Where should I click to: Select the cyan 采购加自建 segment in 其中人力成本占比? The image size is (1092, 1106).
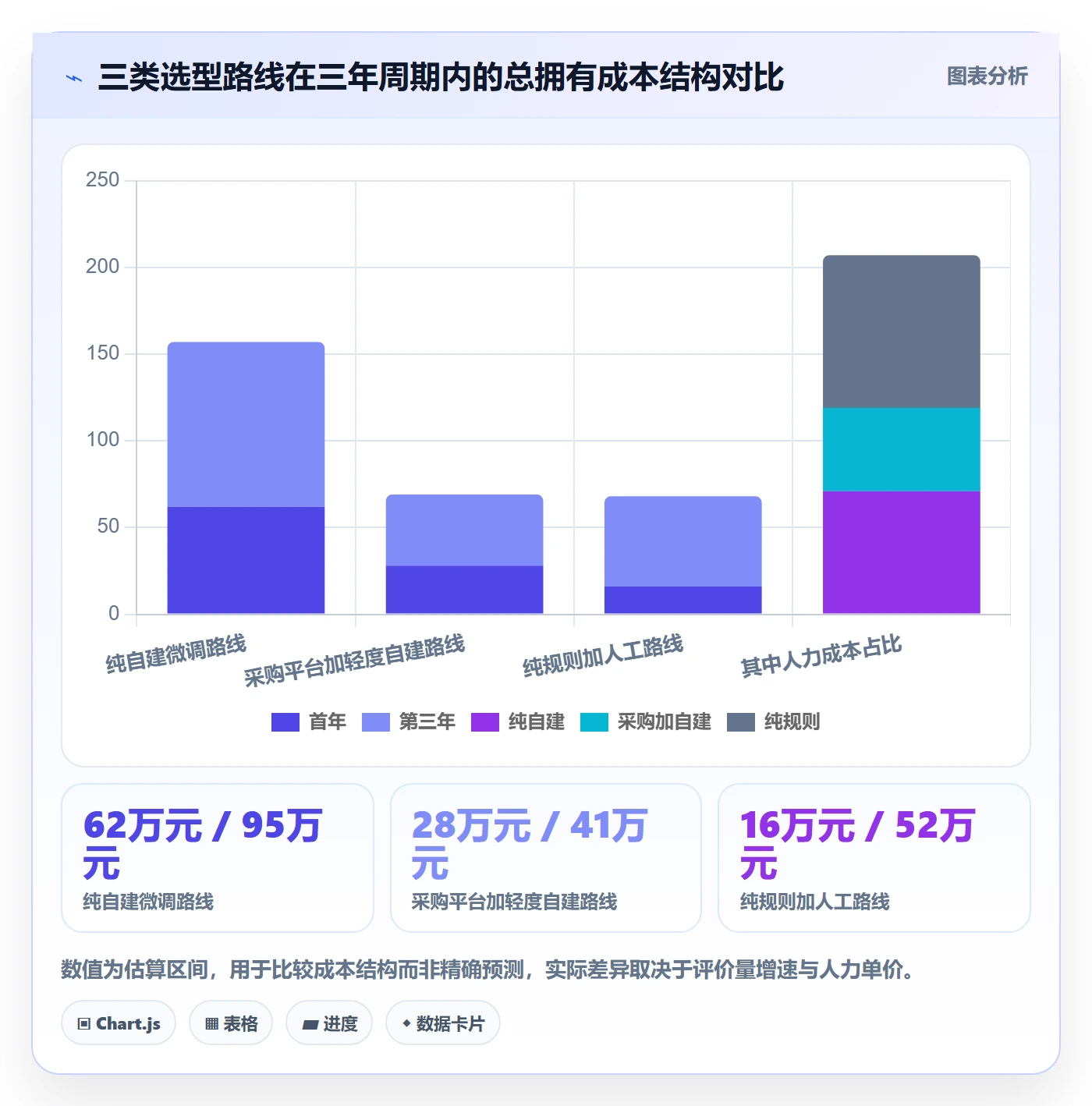(x=901, y=449)
